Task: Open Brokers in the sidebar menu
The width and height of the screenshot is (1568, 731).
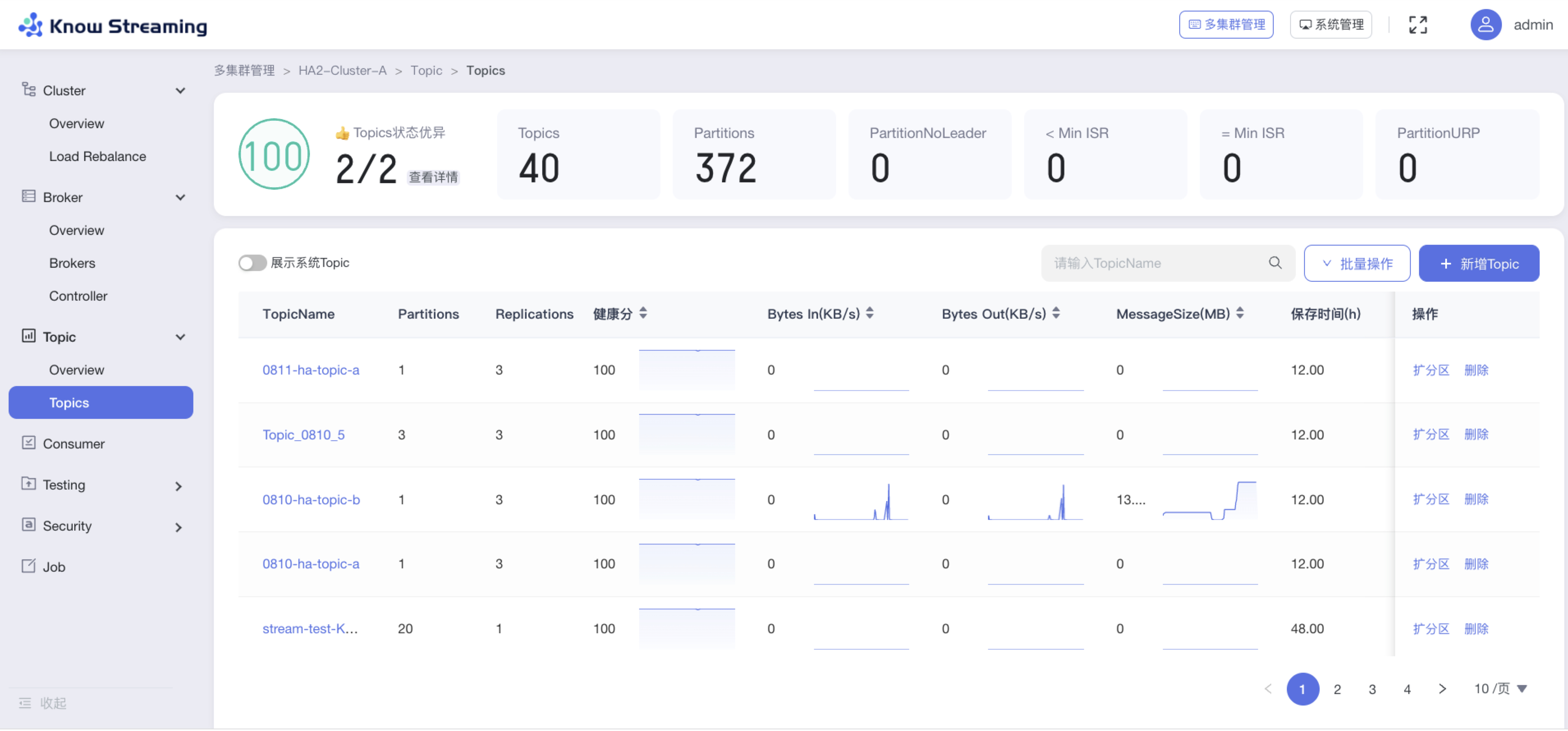Action: (72, 263)
